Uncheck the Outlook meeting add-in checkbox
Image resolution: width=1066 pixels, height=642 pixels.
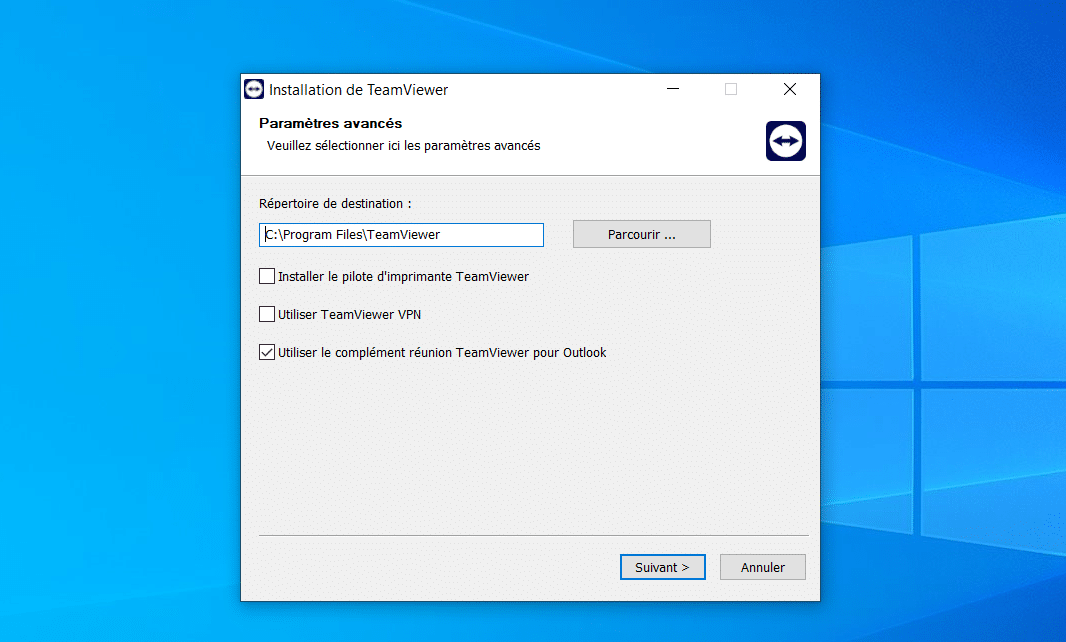click(x=267, y=352)
